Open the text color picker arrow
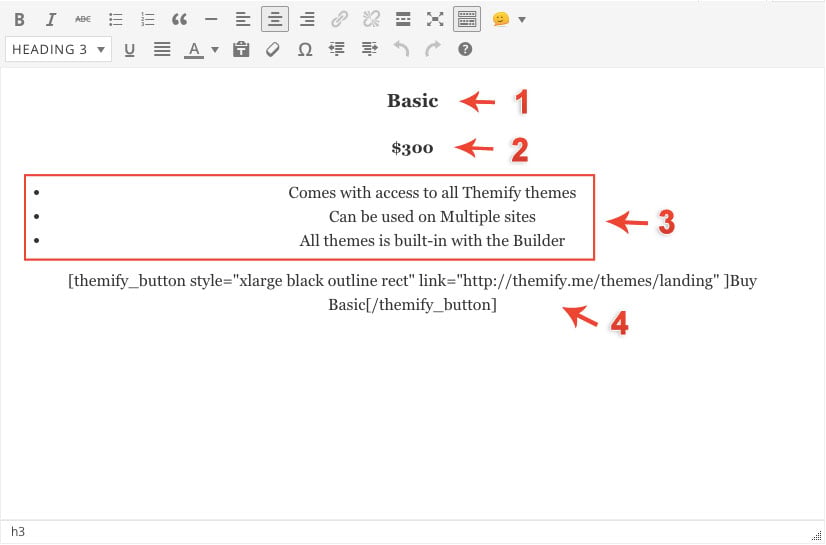 click(x=215, y=50)
